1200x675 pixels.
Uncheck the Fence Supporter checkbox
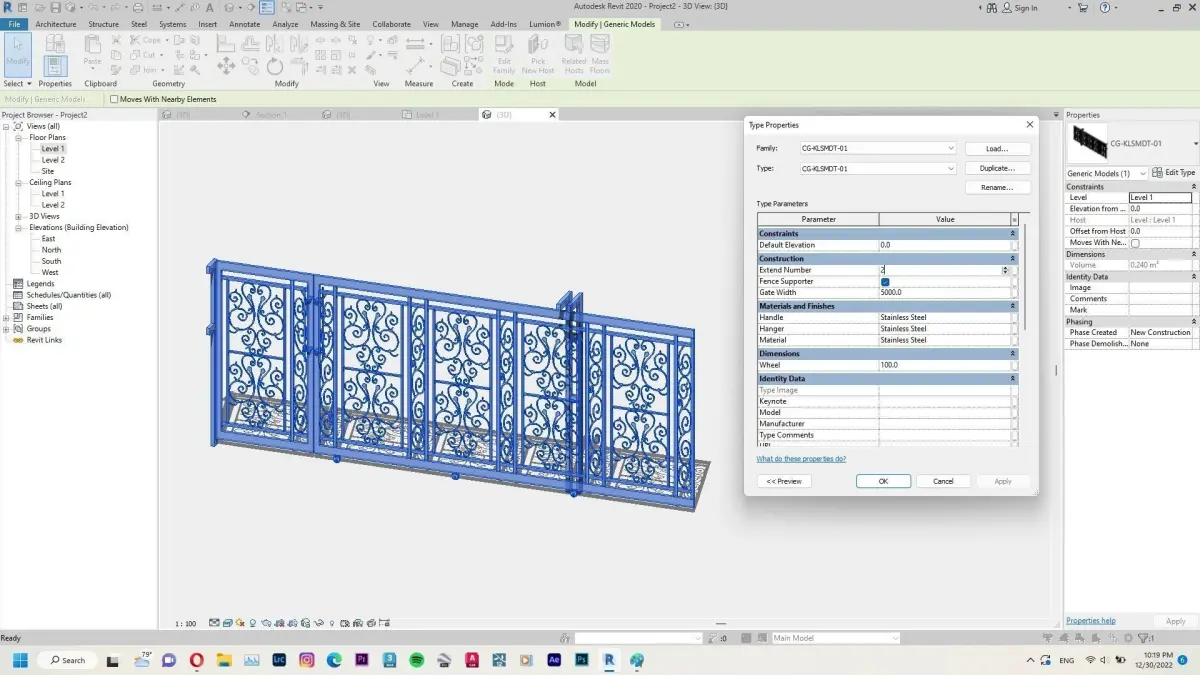coord(885,282)
